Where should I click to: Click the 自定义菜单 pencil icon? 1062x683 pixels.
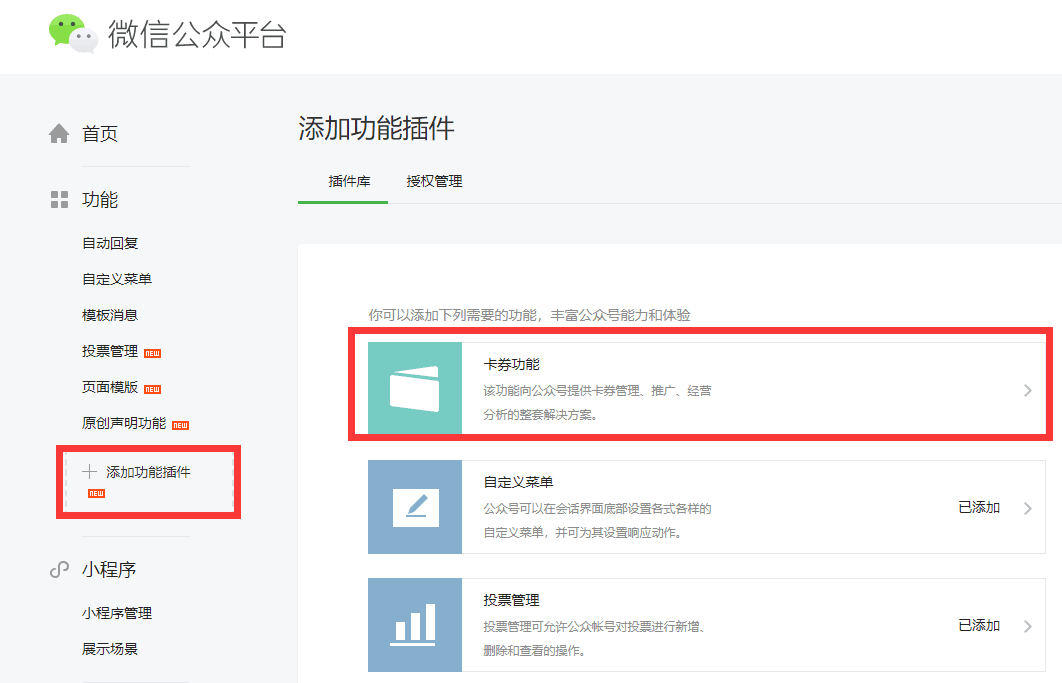coord(414,506)
